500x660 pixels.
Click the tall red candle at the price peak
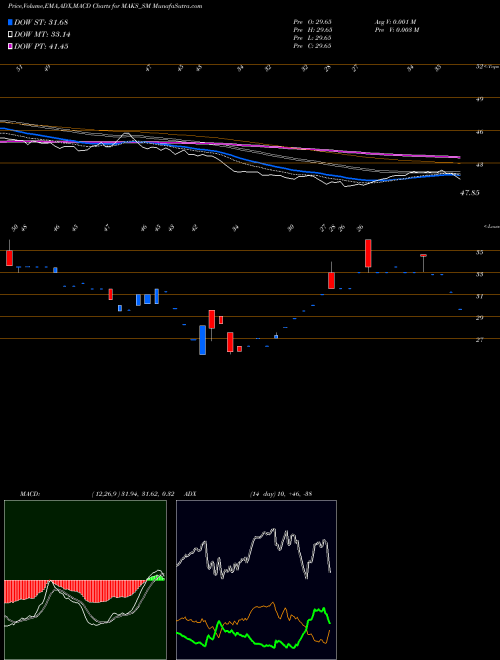(368, 253)
